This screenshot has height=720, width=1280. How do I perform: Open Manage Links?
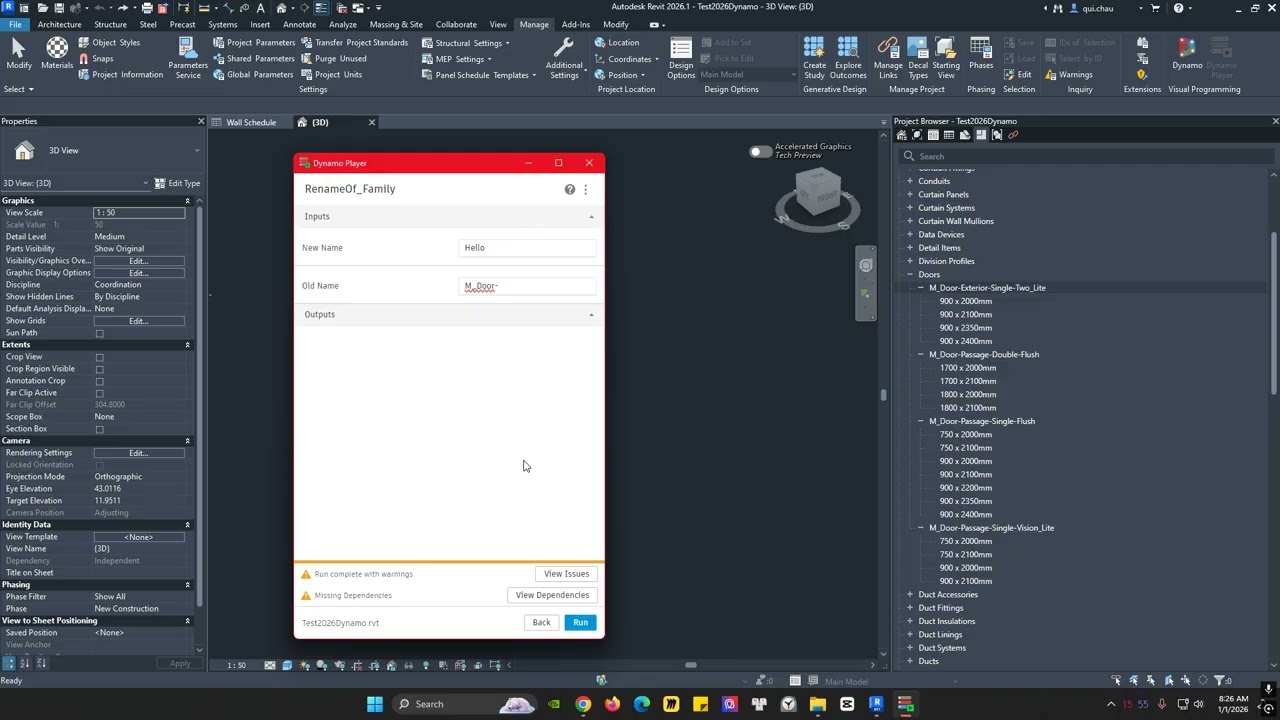pyautogui.click(x=888, y=59)
